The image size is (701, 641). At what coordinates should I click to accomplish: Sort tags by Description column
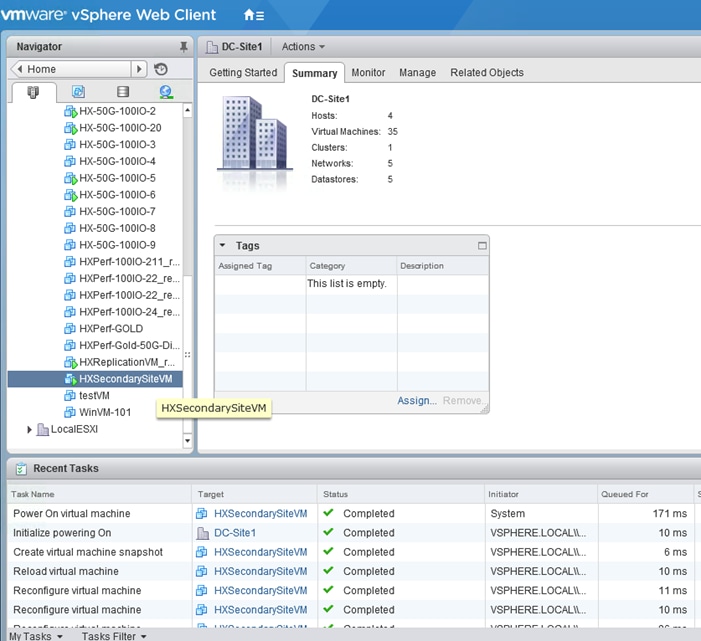click(443, 266)
